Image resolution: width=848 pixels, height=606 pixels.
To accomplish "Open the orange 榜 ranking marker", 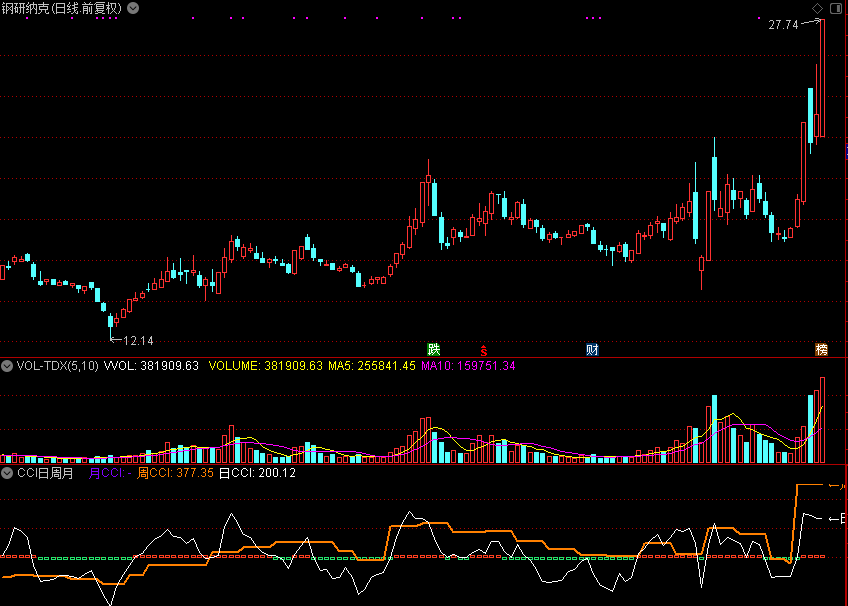I will coord(822,349).
